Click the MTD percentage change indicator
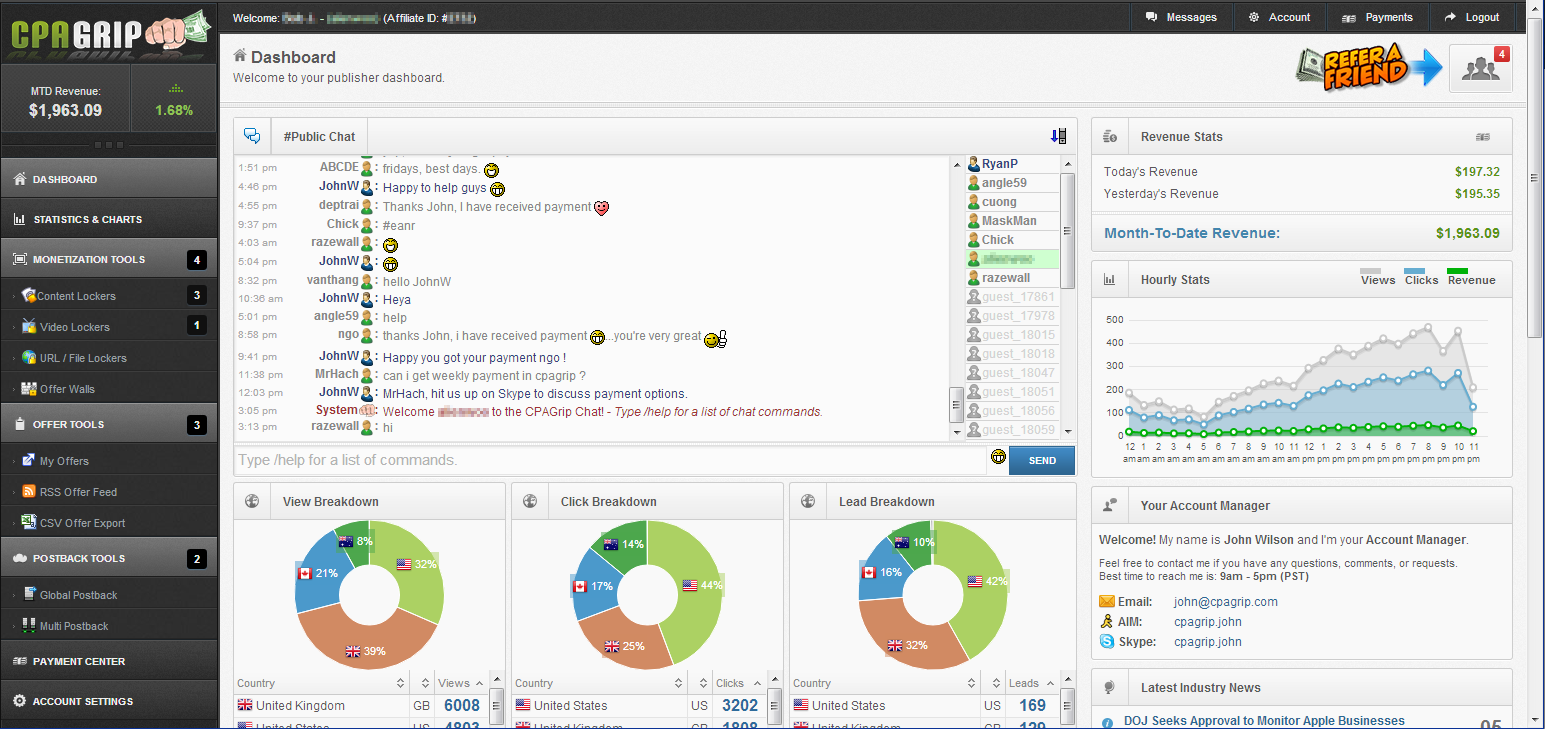The image size is (1545, 729). pyautogui.click(x=174, y=100)
